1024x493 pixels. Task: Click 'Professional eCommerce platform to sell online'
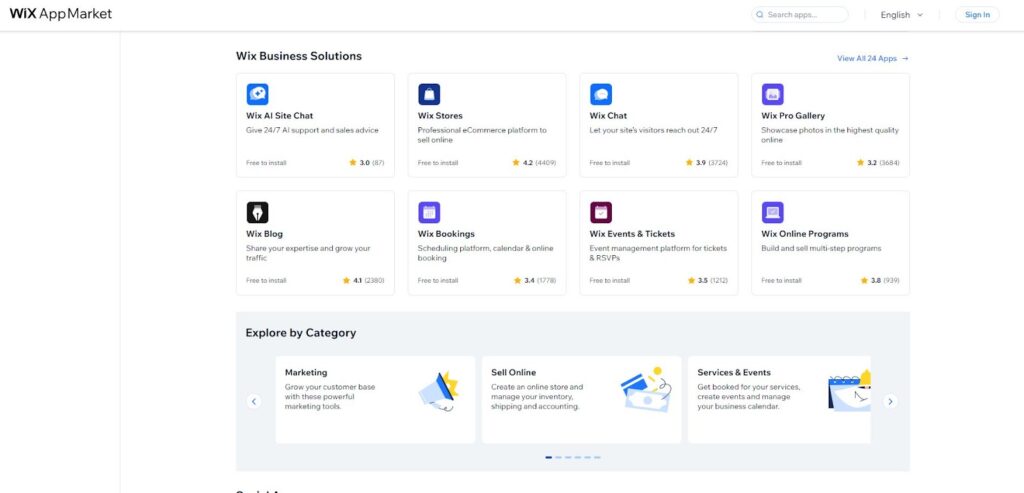482,135
